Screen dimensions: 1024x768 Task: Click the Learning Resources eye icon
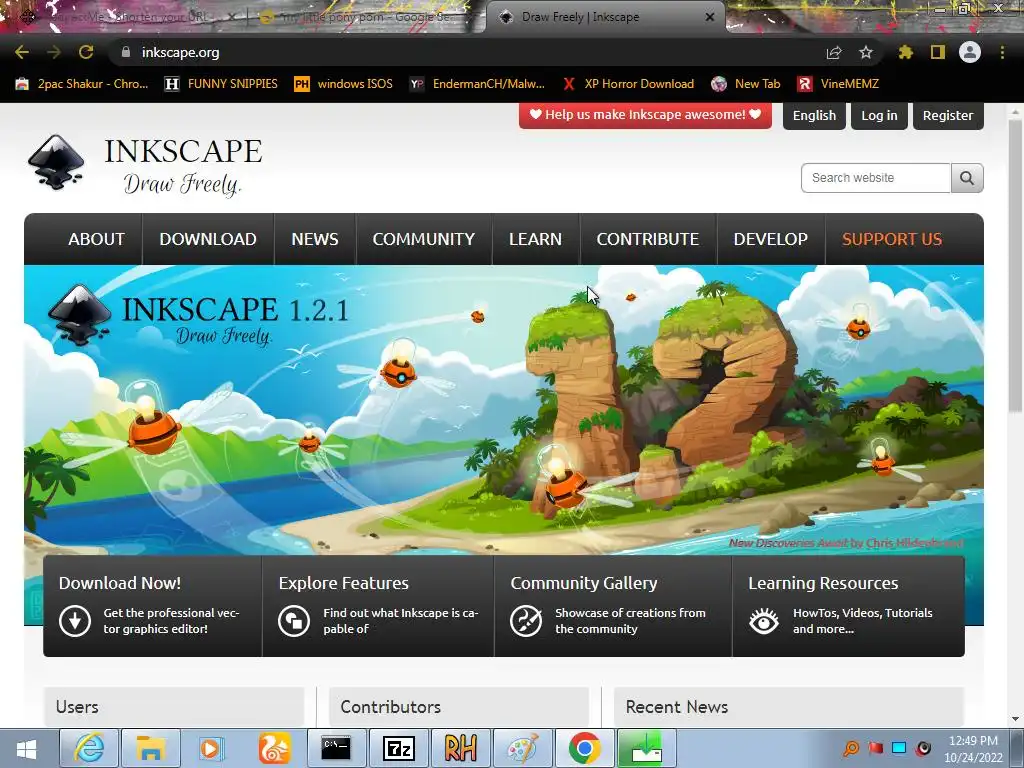pos(764,620)
